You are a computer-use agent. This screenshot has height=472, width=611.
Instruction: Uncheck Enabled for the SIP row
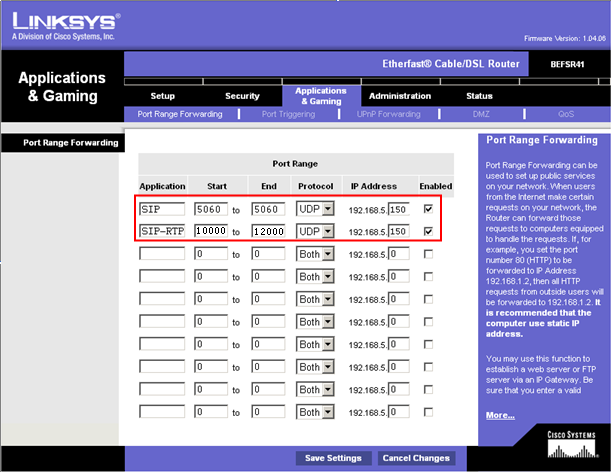click(x=428, y=209)
